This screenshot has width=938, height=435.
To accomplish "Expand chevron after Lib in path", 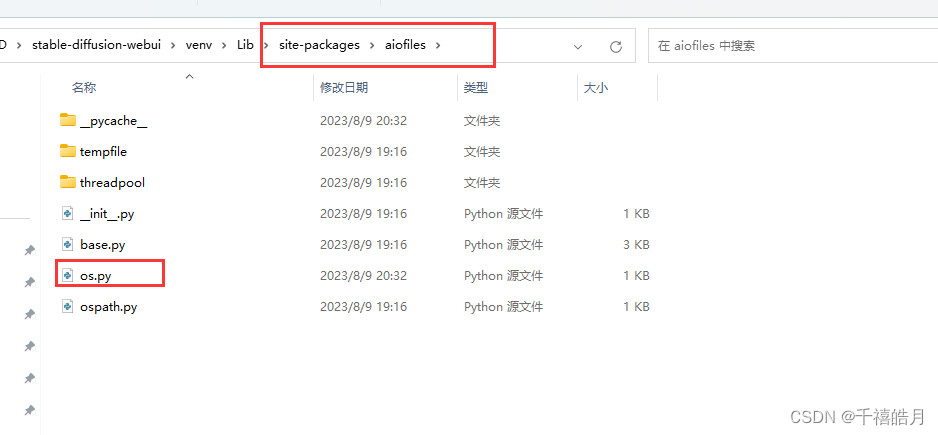I will (266, 45).
